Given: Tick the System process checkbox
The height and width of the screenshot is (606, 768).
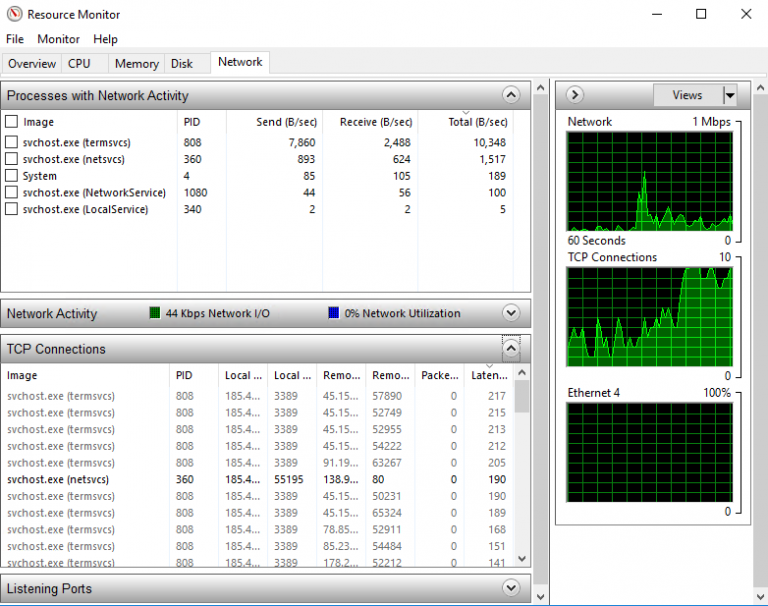Looking at the screenshot, I should pos(12,176).
